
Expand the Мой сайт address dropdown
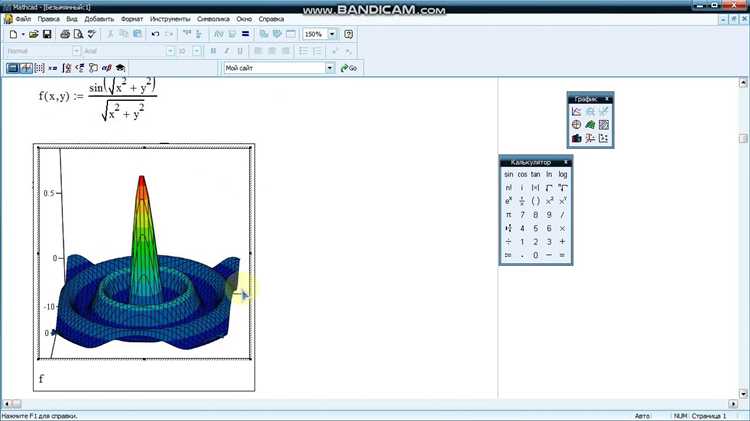(330, 68)
